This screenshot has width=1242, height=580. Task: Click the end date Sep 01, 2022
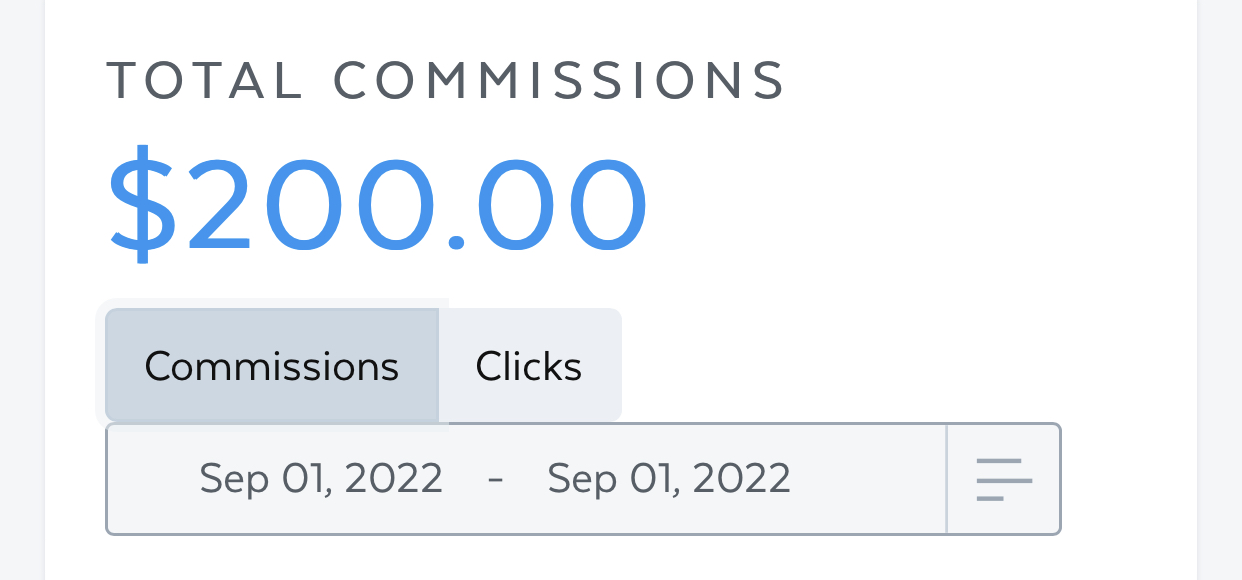tap(669, 479)
